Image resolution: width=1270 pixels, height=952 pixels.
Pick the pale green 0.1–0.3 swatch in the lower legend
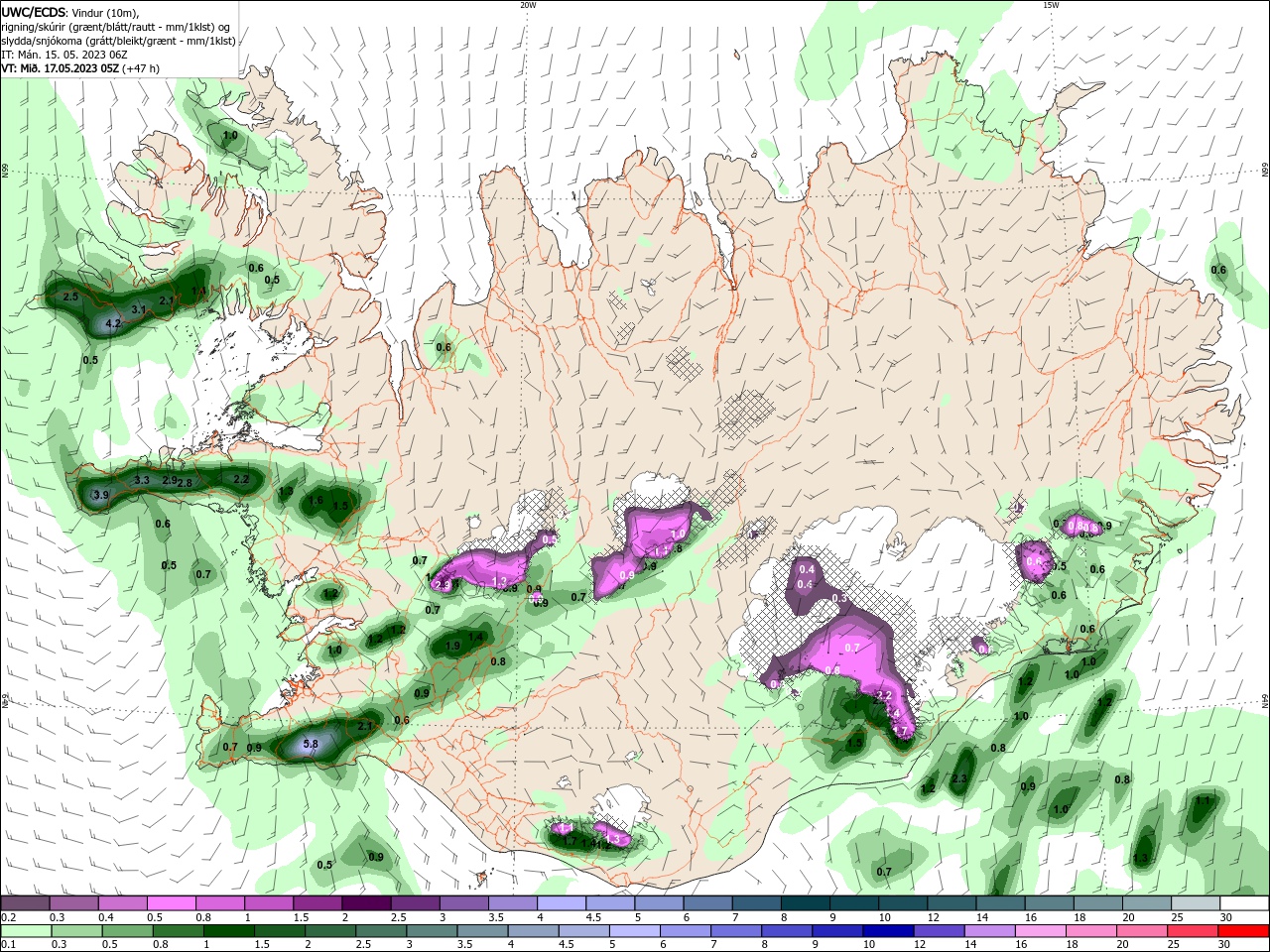(x=25, y=931)
